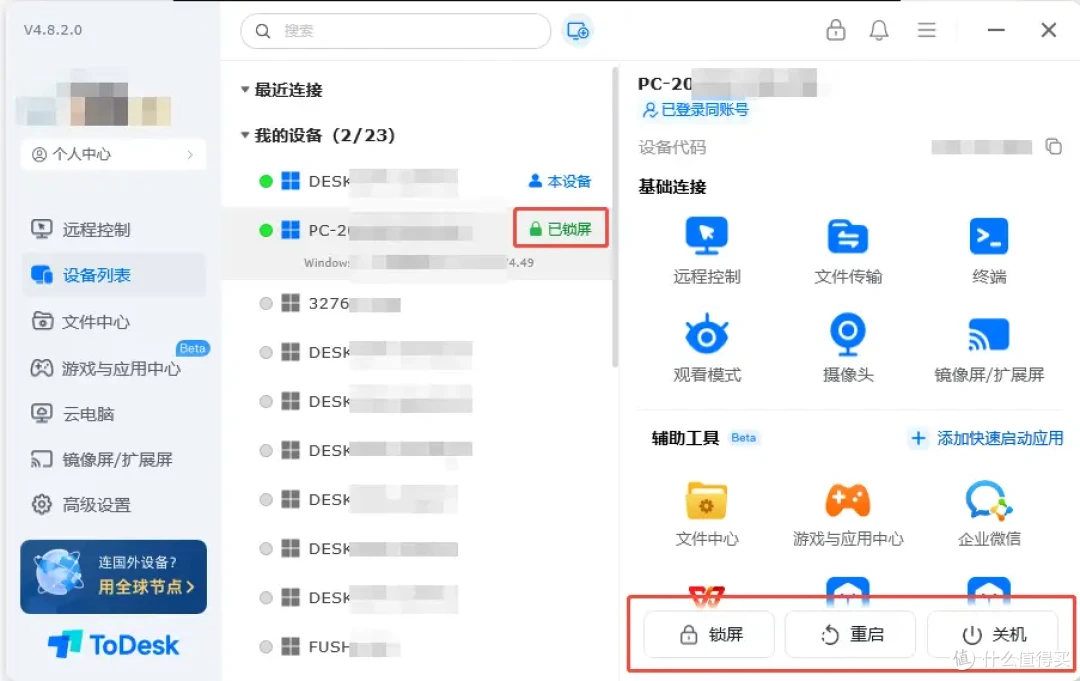1080x681 pixels.
Task: Open 镜像屏/扩展屏 in the sidebar
Action: (114, 459)
